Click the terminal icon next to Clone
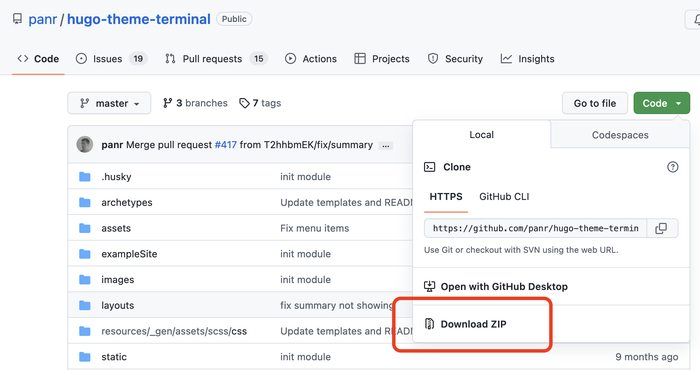 [x=429, y=167]
